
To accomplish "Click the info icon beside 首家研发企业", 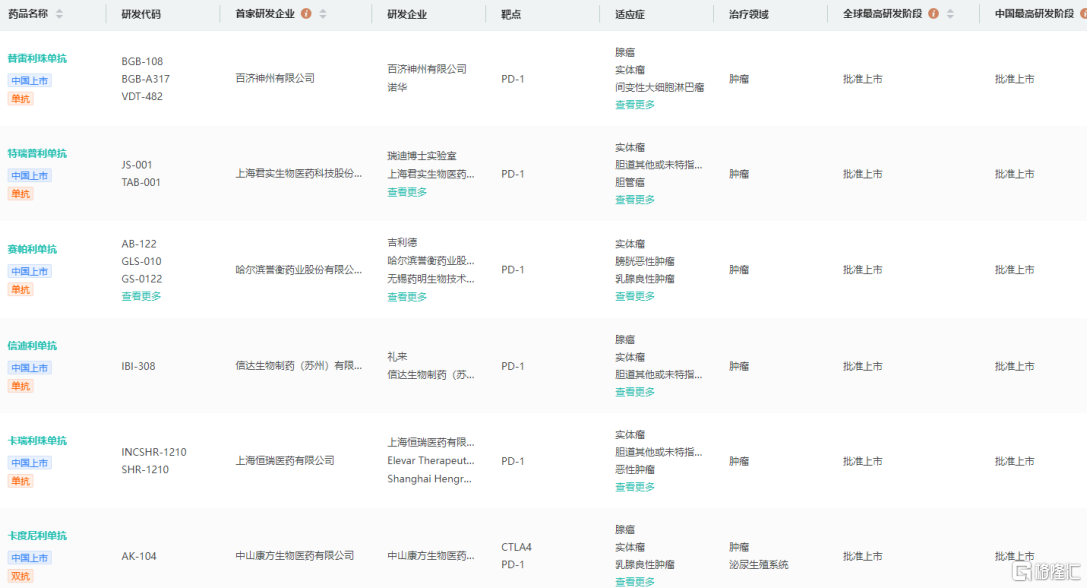I will [306, 14].
